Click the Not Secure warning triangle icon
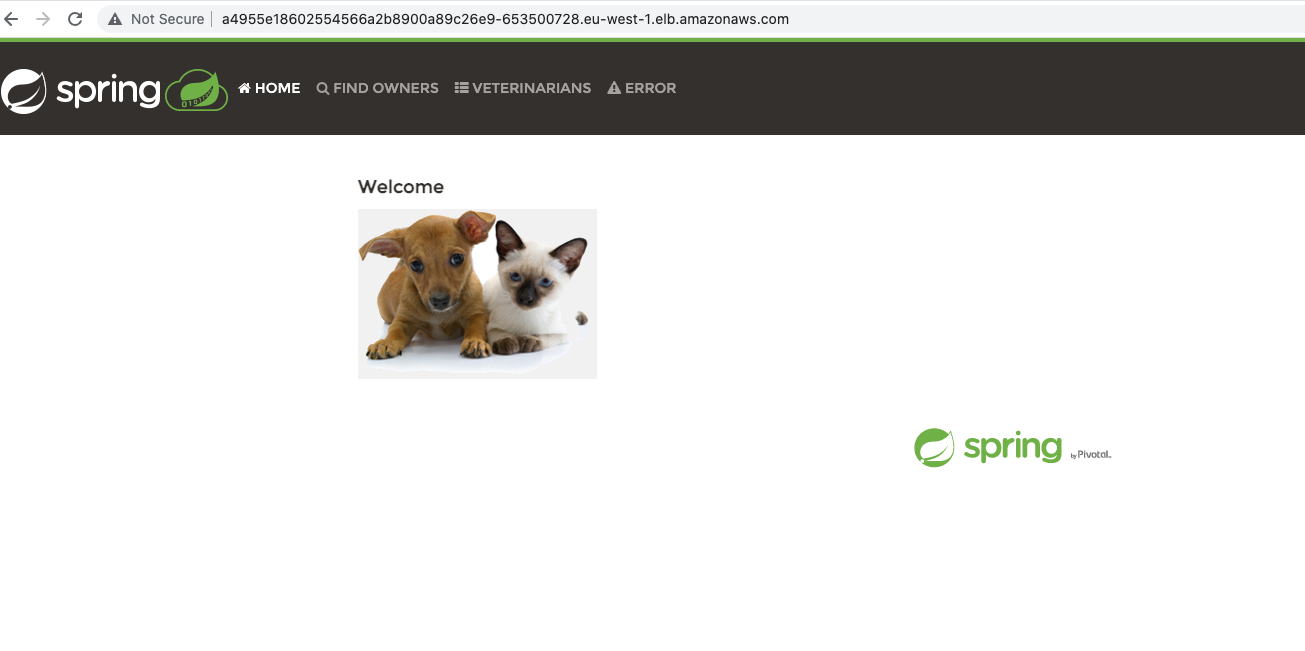 click(x=116, y=19)
